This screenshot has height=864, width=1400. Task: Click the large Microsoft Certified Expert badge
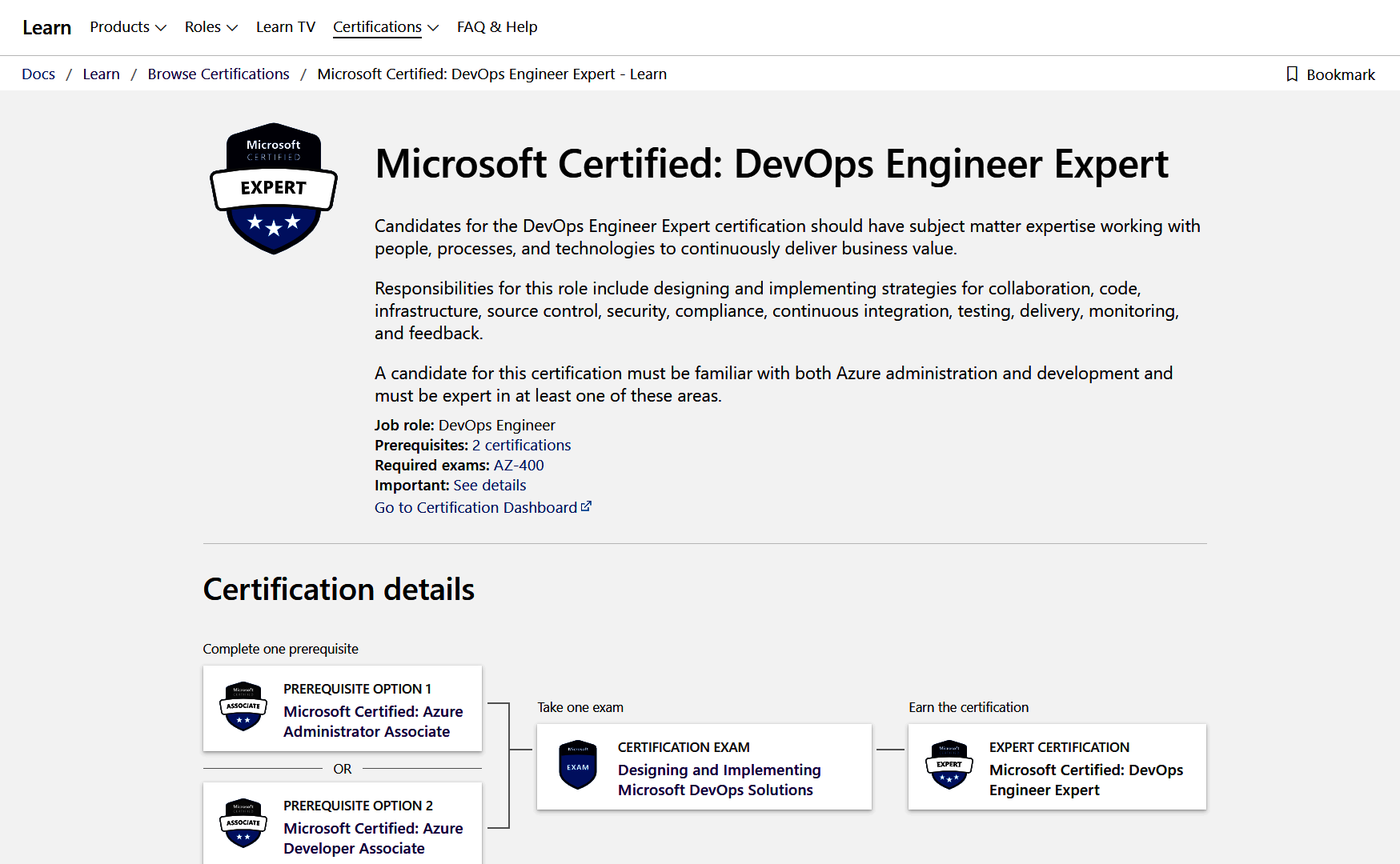point(273,189)
